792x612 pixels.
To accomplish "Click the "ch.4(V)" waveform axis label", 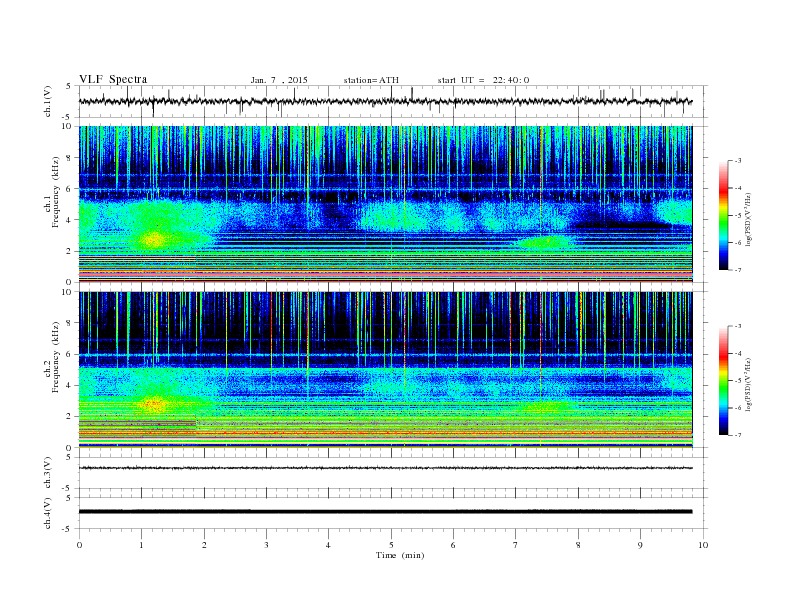I will (48, 514).
